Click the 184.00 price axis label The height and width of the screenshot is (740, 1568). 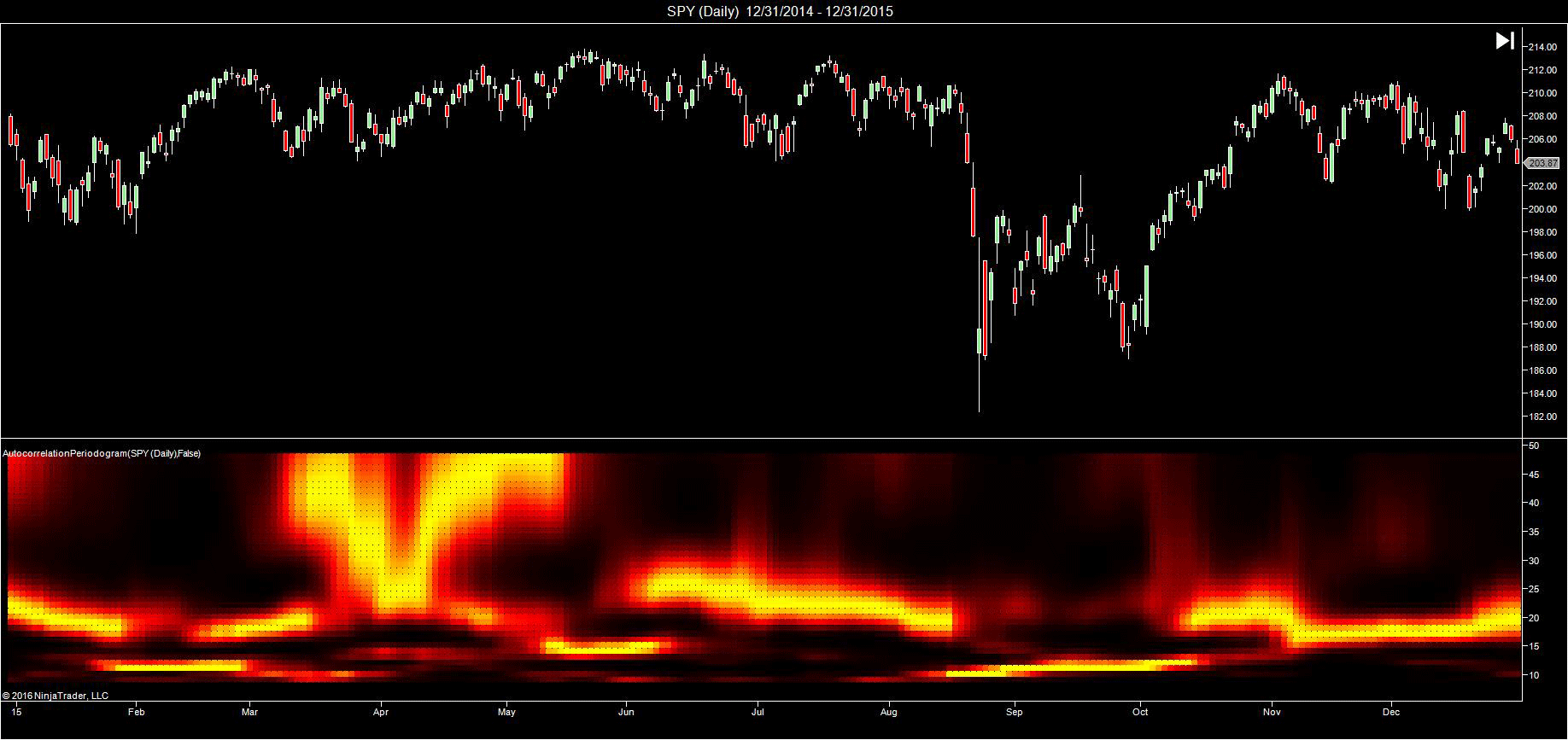coord(1542,393)
